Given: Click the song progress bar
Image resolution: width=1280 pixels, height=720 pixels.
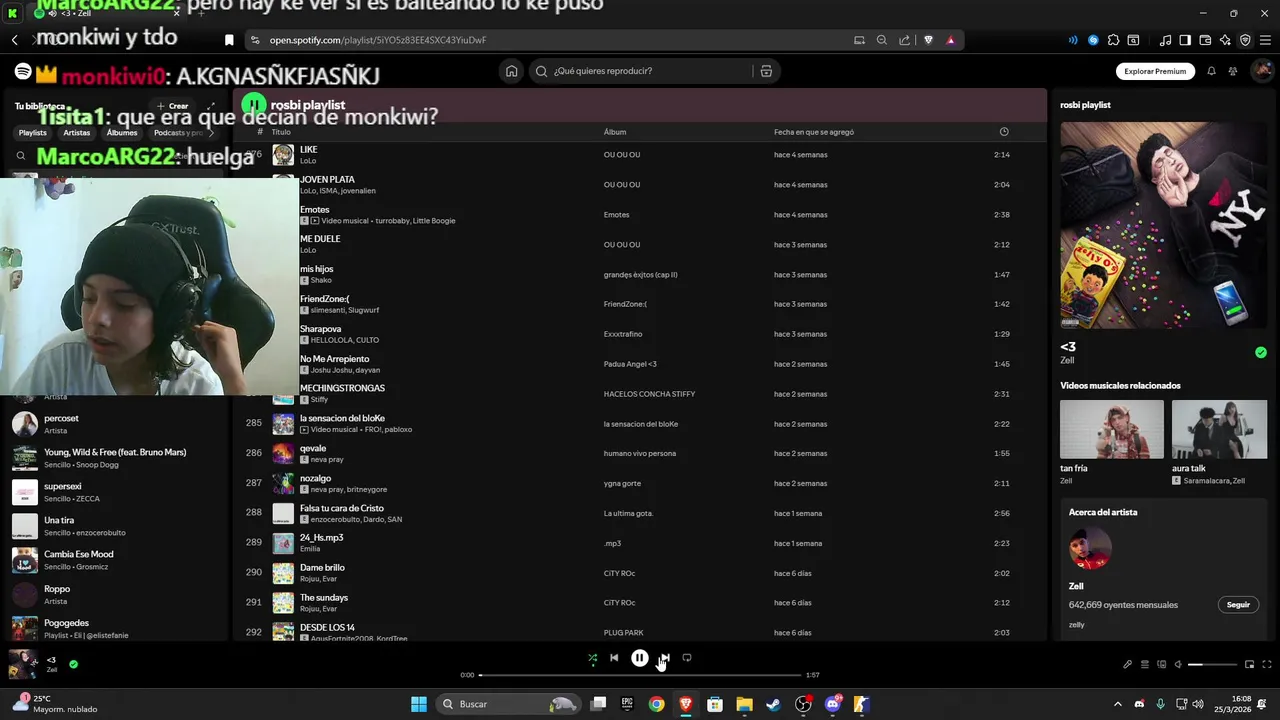Looking at the screenshot, I should pyautogui.click(x=640, y=675).
